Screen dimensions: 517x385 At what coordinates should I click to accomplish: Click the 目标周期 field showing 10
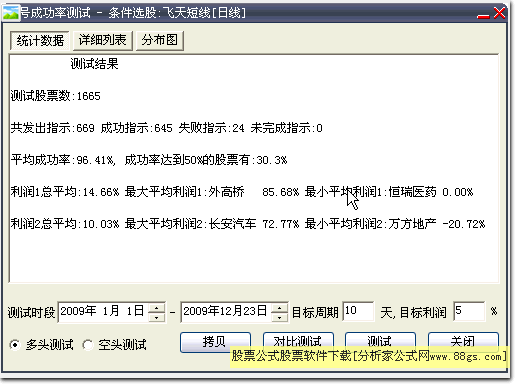[358, 311]
